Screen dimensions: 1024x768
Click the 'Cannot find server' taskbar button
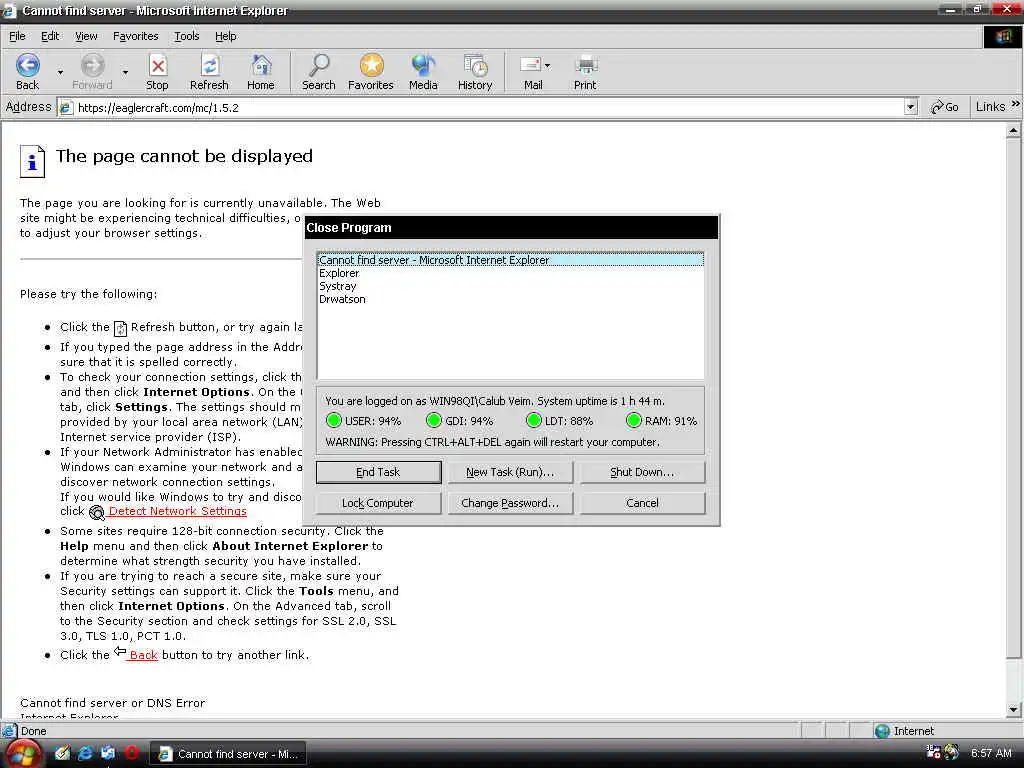[228, 754]
